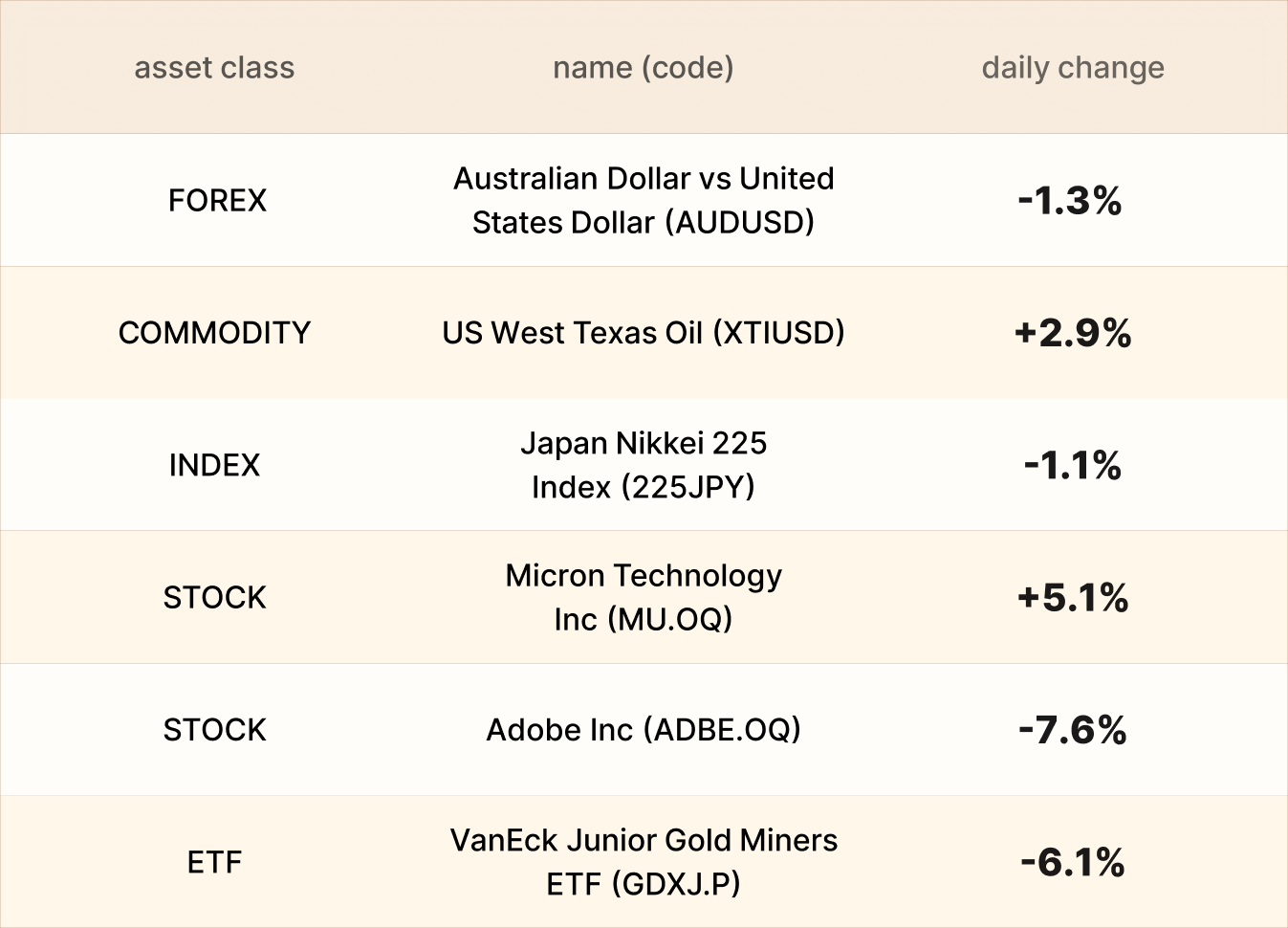Select Australian Dollar vs United States Dollar (AUDUSD)
Screen dimensions: 1288x928
643,200
